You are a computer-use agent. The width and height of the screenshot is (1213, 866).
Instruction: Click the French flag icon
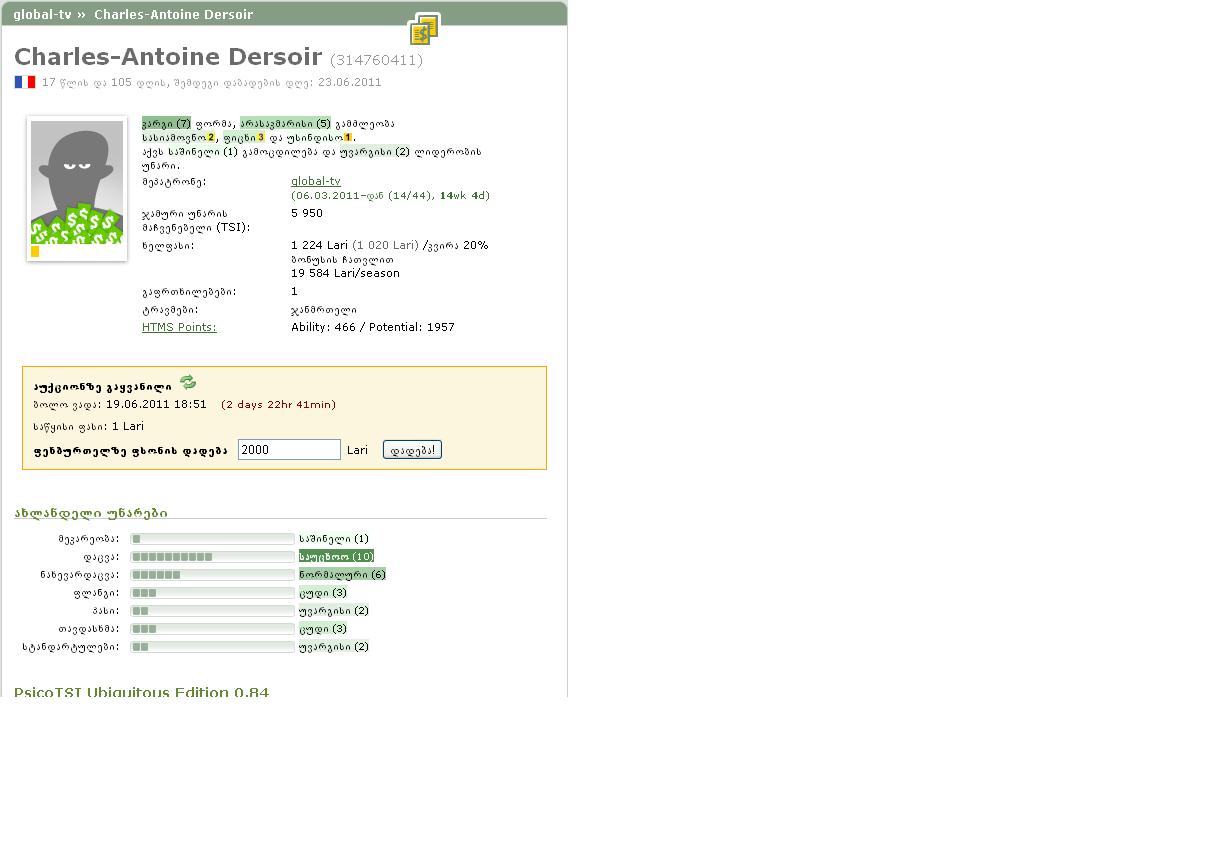25,82
